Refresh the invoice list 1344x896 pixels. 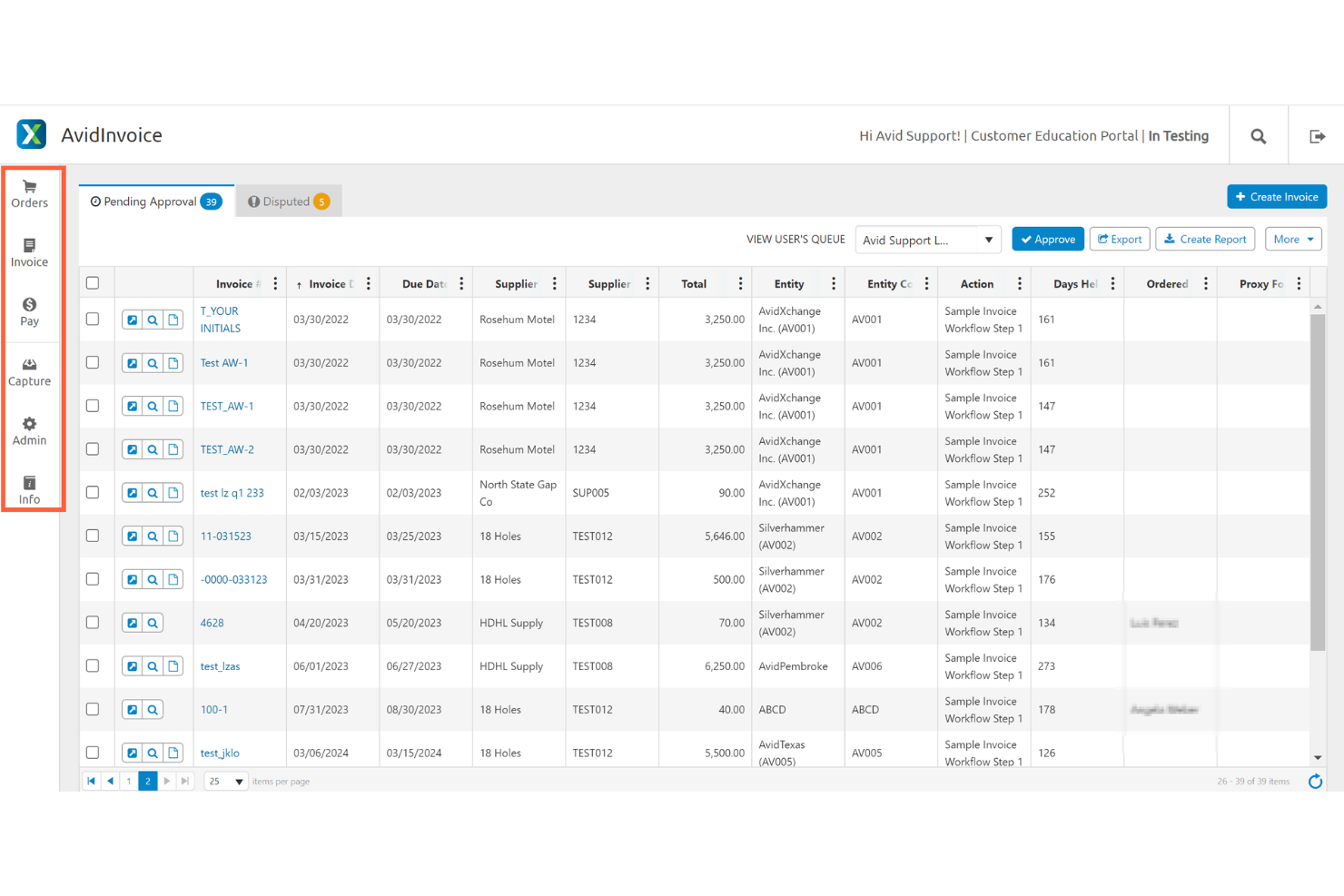point(1315,781)
